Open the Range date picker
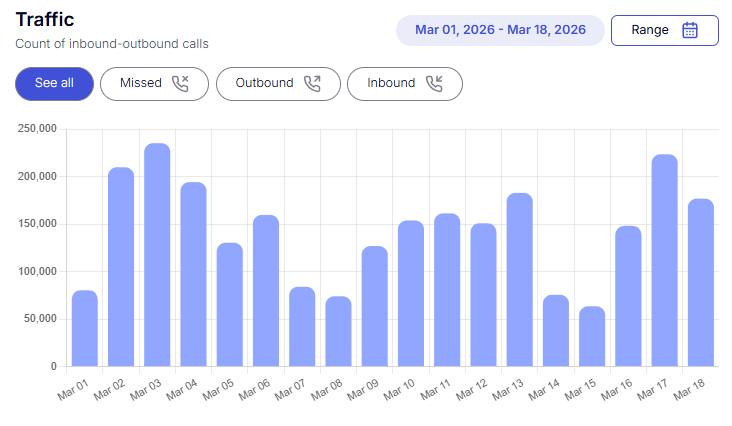The image size is (732, 426). [664, 30]
